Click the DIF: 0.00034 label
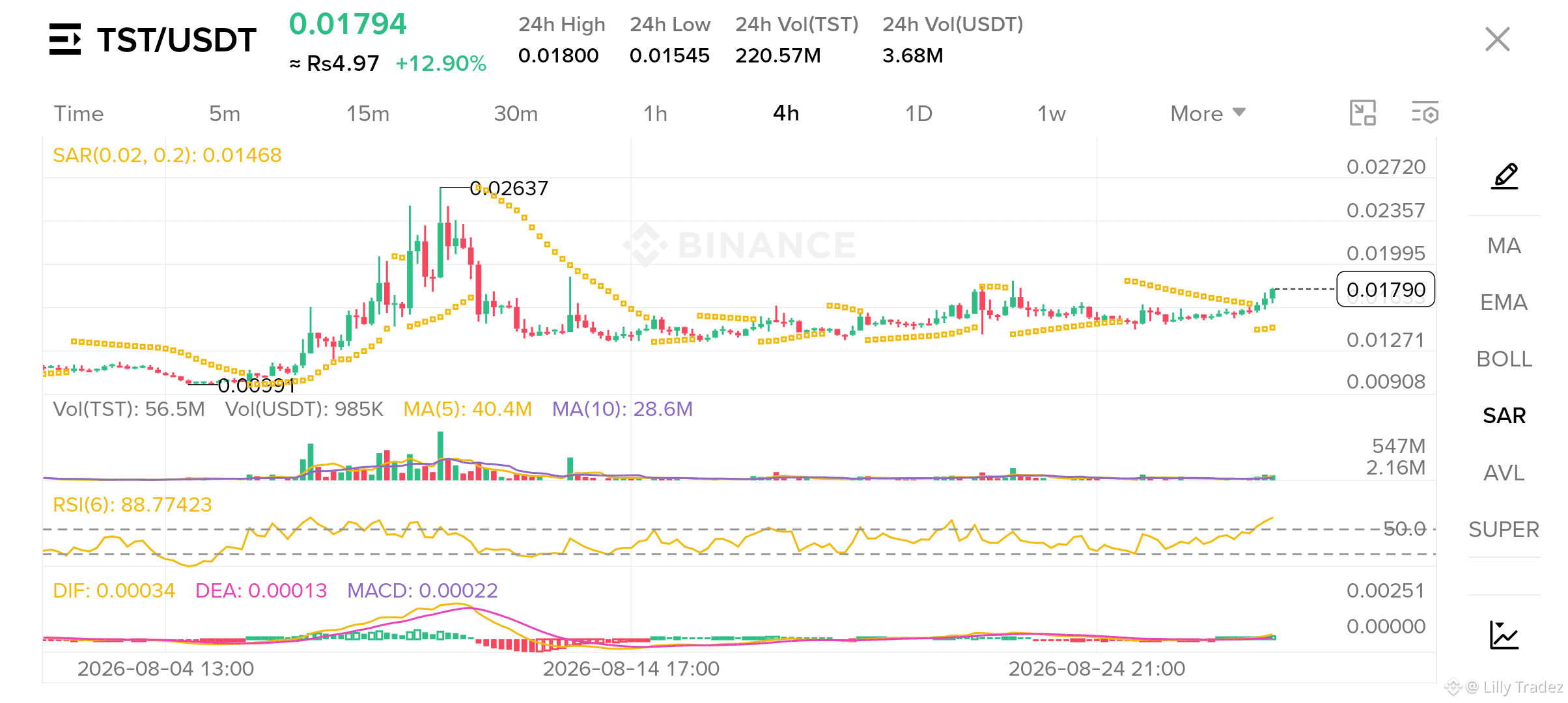 (114, 590)
